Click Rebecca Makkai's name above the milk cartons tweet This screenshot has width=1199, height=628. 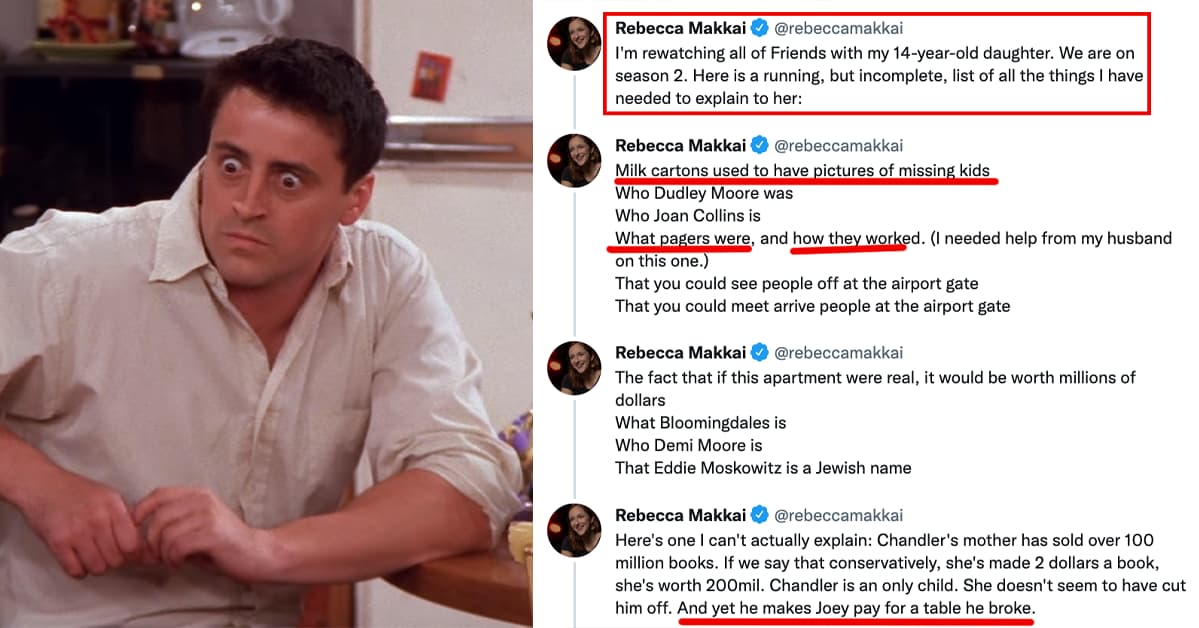tap(680, 145)
